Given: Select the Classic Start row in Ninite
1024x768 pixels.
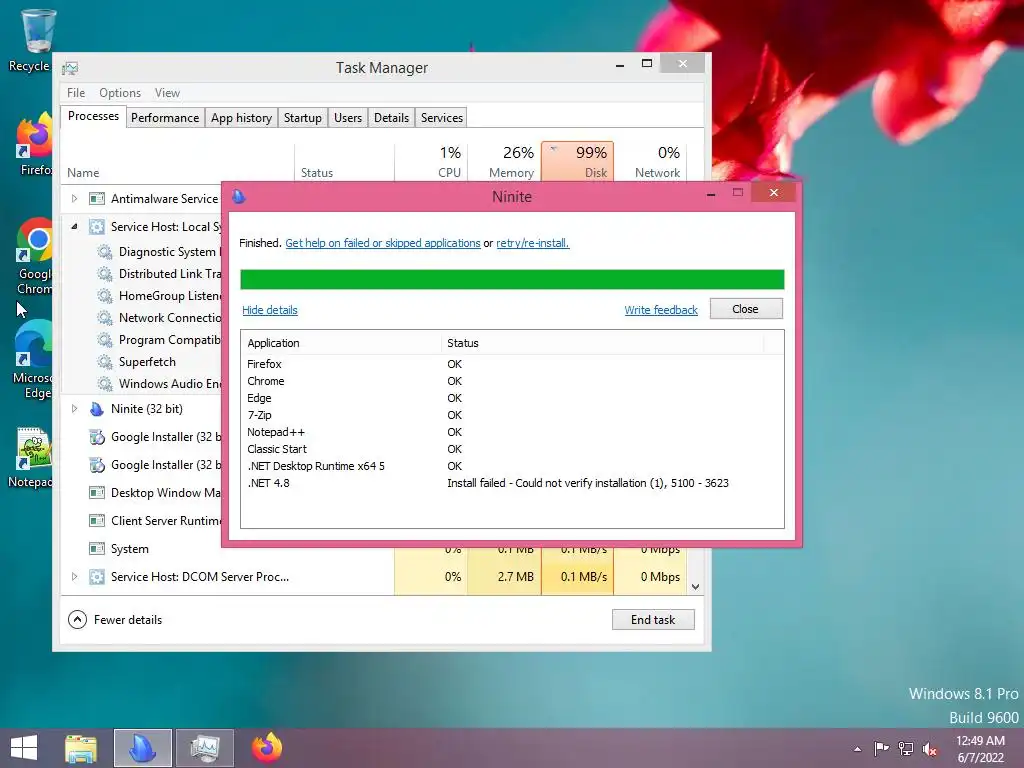Looking at the screenshot, I should (512, 449).
